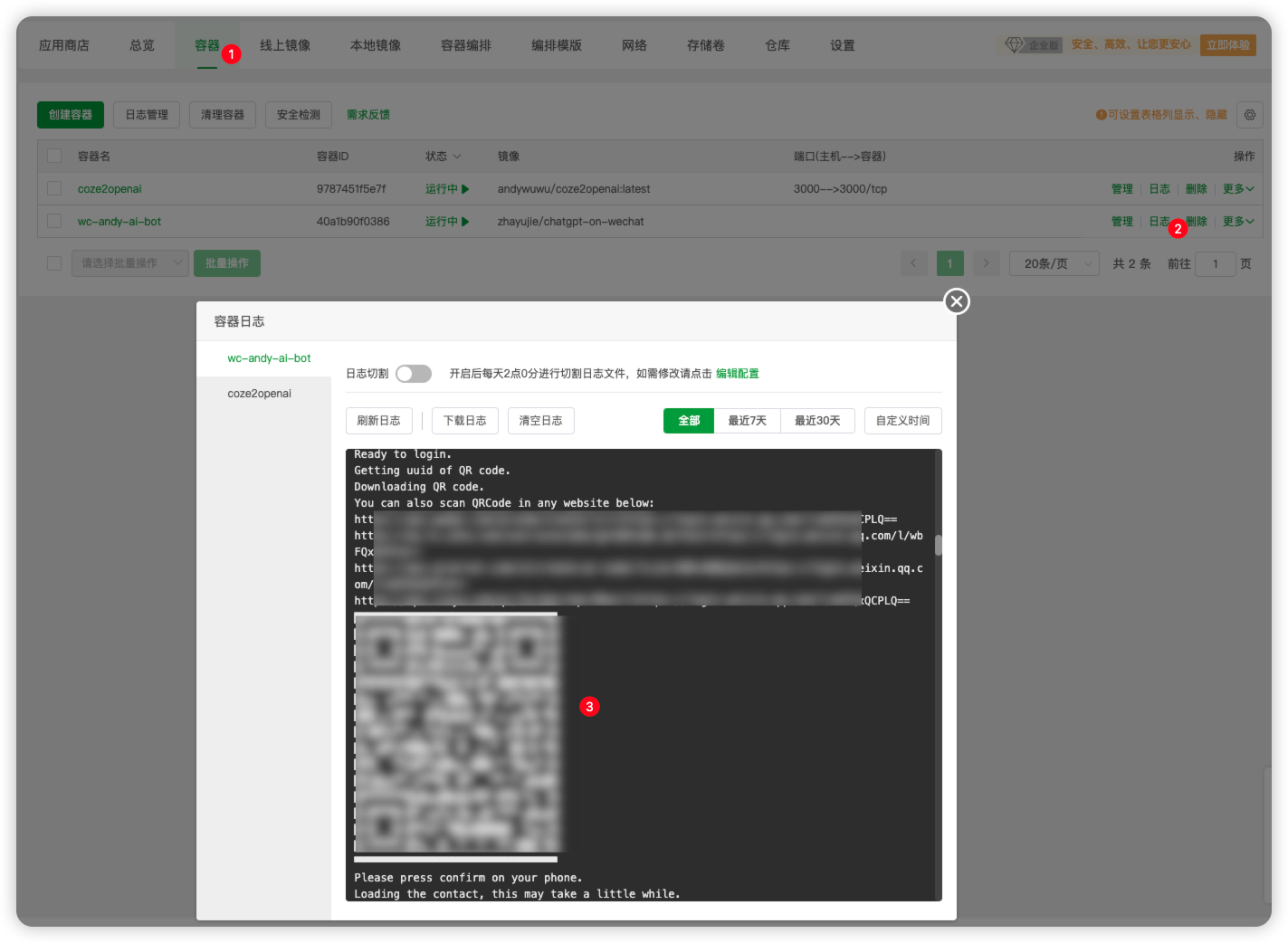
Task: Tick the batch operation footer checkbox
Action: point(54,263)
